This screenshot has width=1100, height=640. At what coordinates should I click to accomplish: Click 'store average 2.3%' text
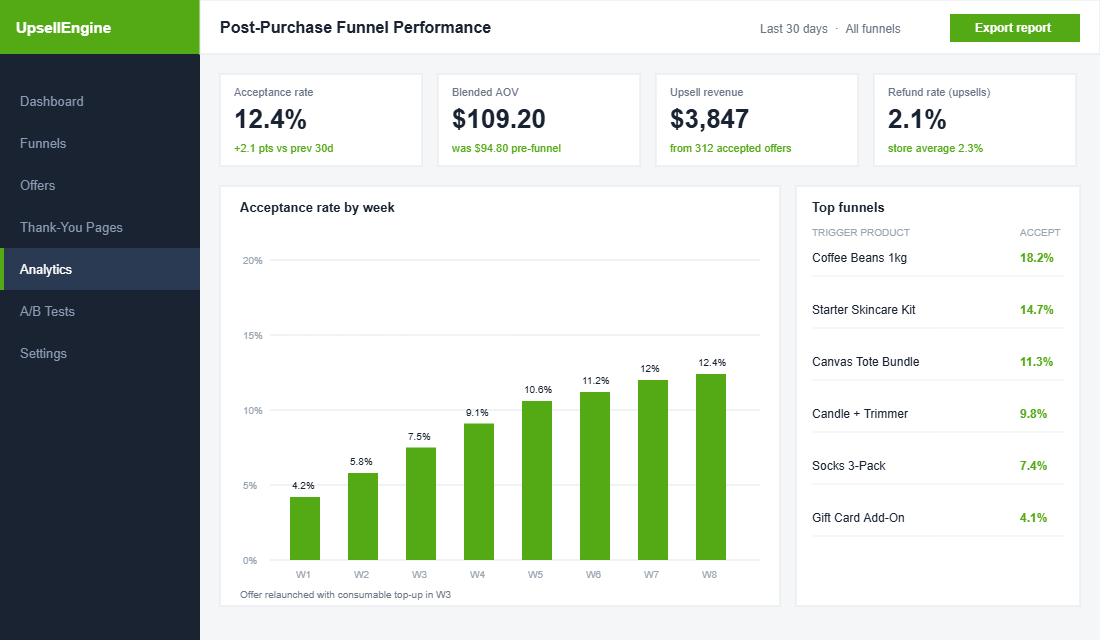pos(935,148)
